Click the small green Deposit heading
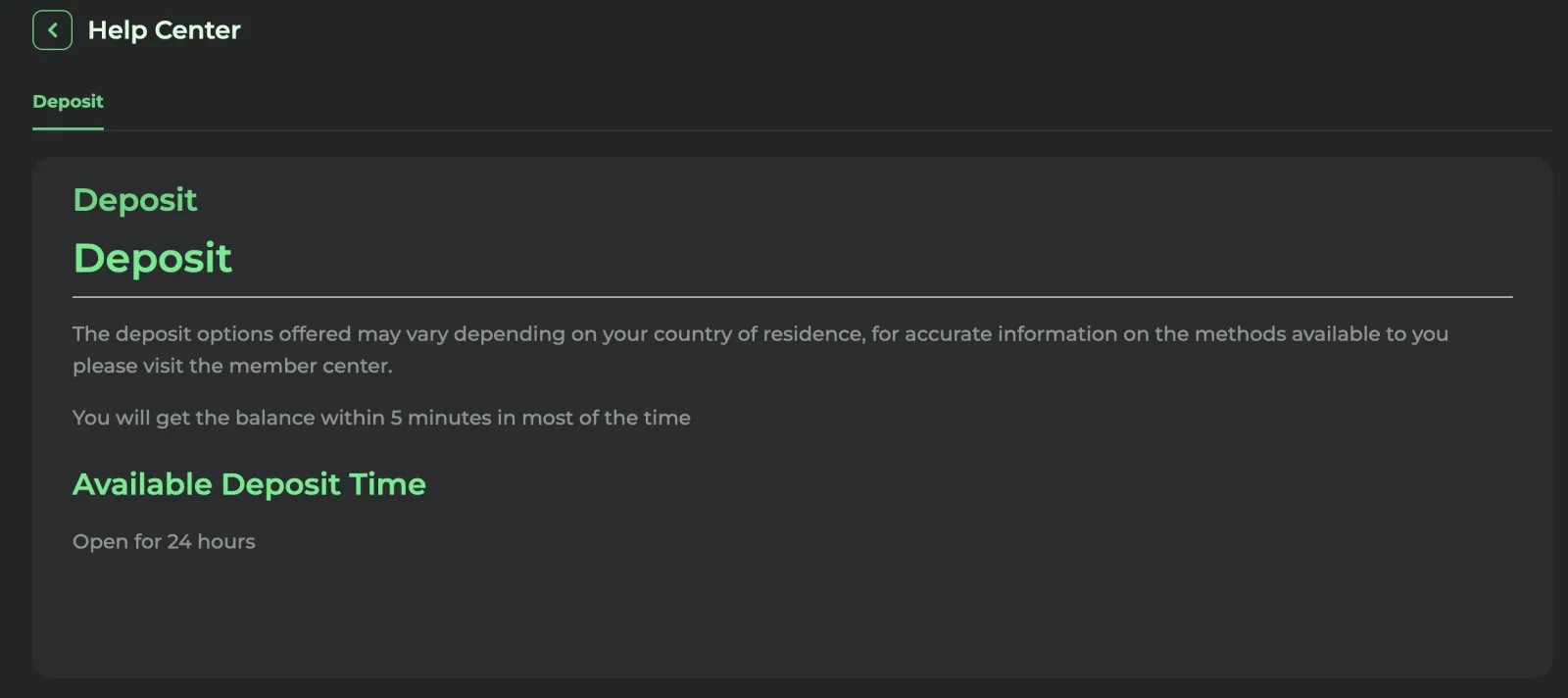Screen dimensions: 1568x698 tap(135, 200)
